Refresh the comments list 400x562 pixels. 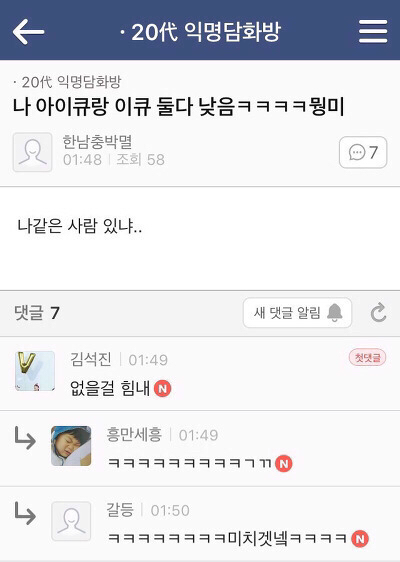378,313
